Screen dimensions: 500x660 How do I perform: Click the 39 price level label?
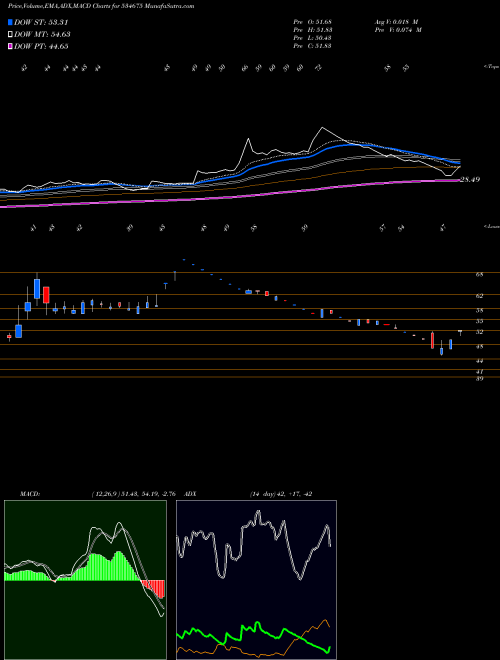tap(479, 379)
